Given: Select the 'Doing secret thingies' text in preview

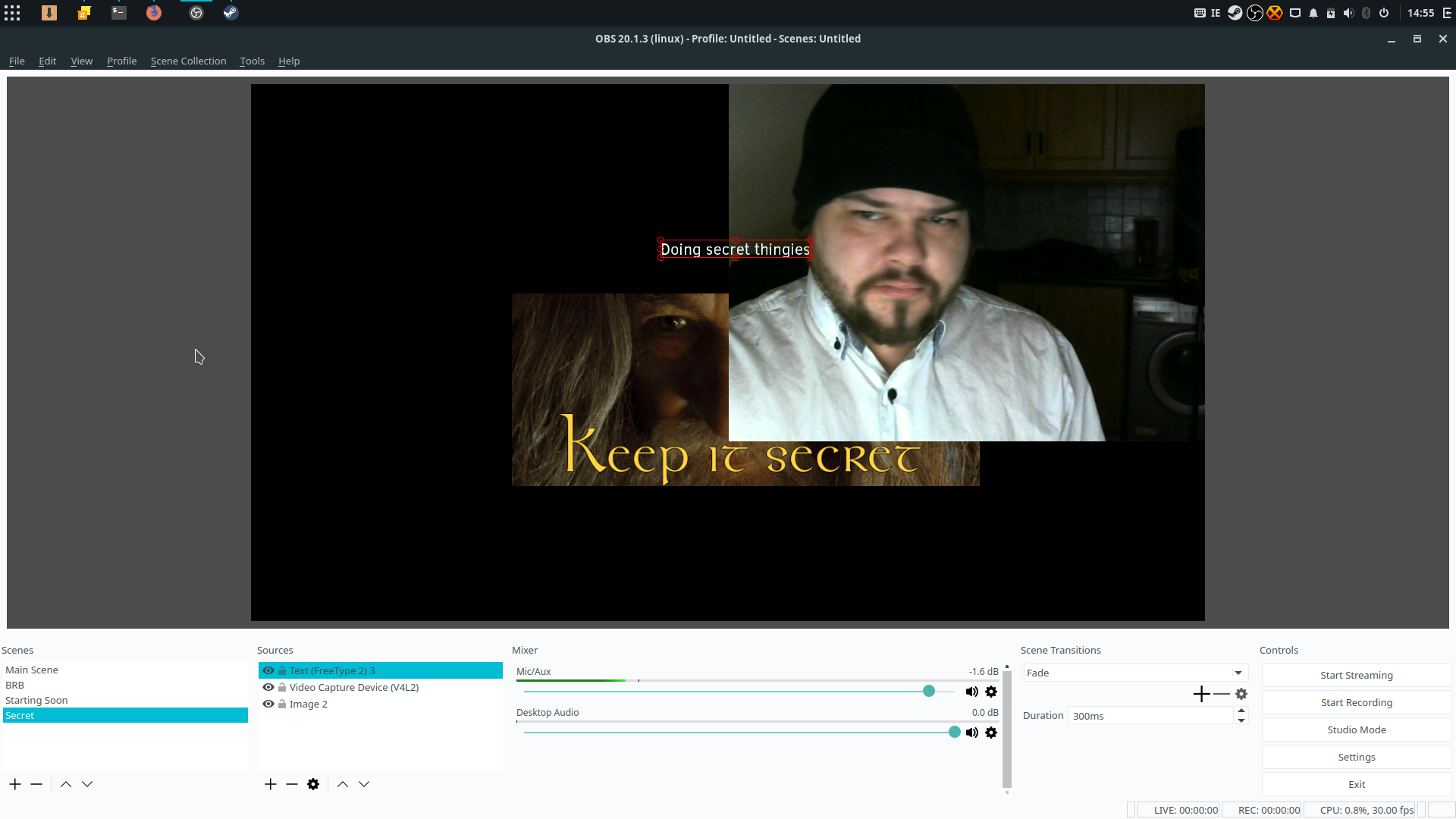Looking at the screenshot, I should point(735,249).
